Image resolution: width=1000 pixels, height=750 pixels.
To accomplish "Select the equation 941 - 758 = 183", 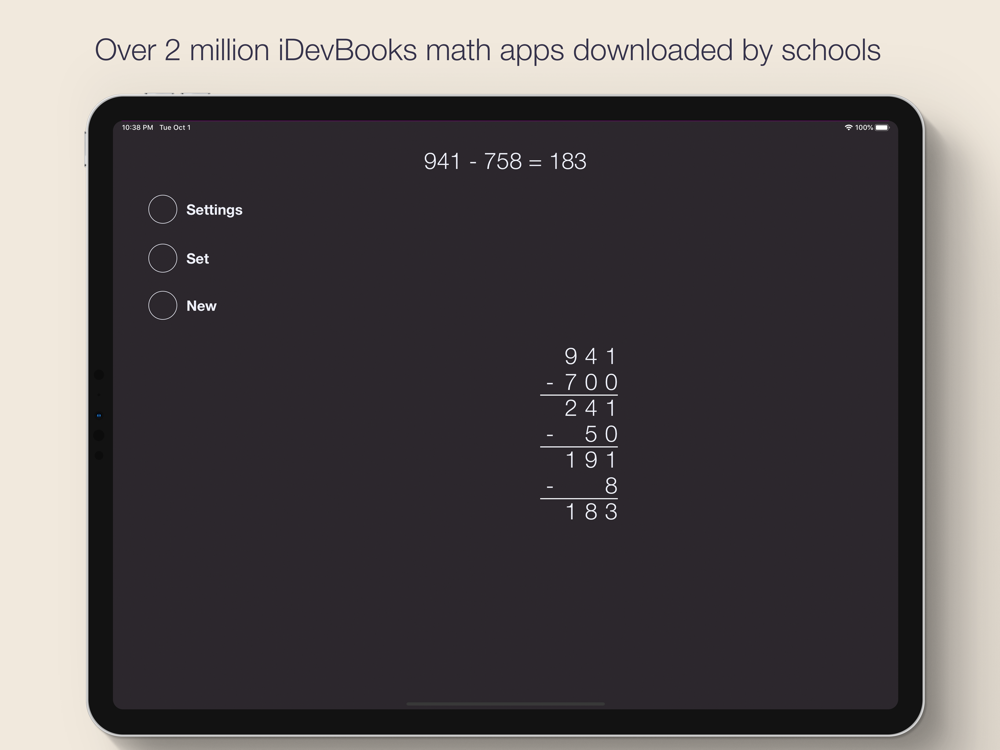I will point(505,161).
